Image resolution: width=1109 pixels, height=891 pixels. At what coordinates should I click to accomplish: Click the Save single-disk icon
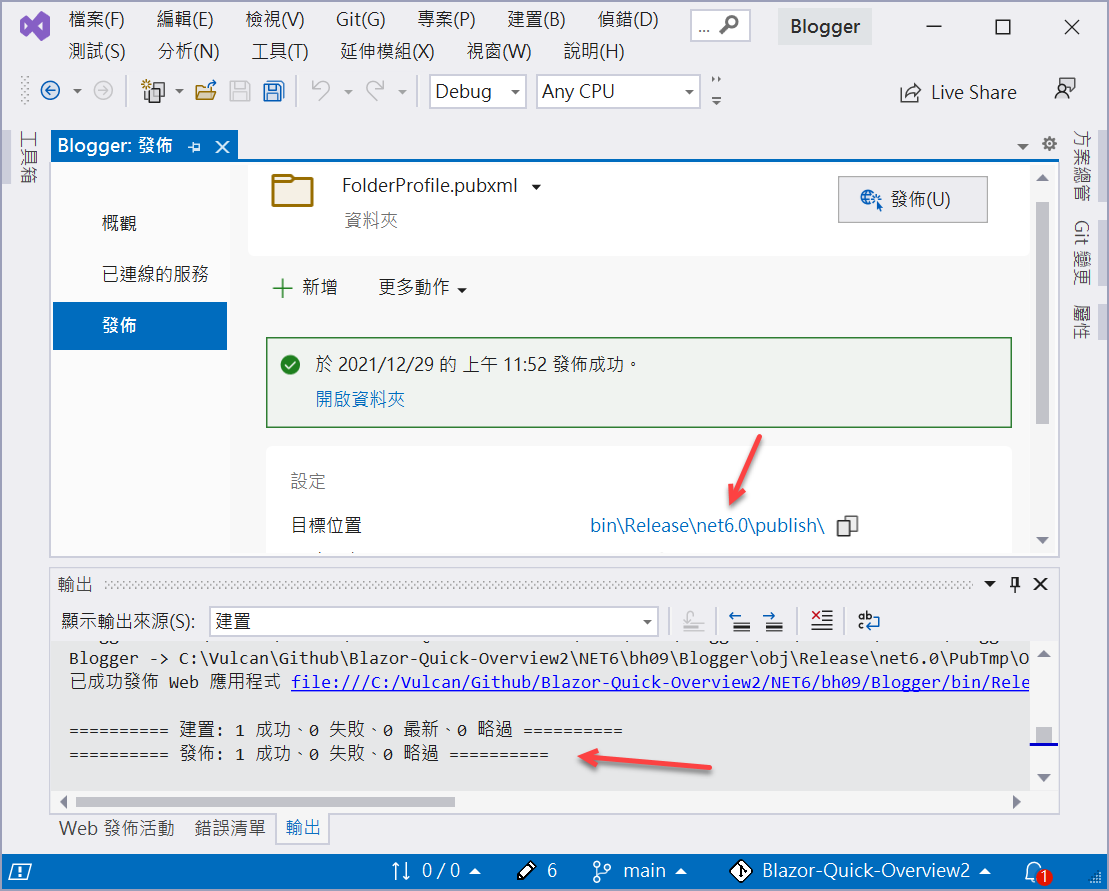(240, 91)
